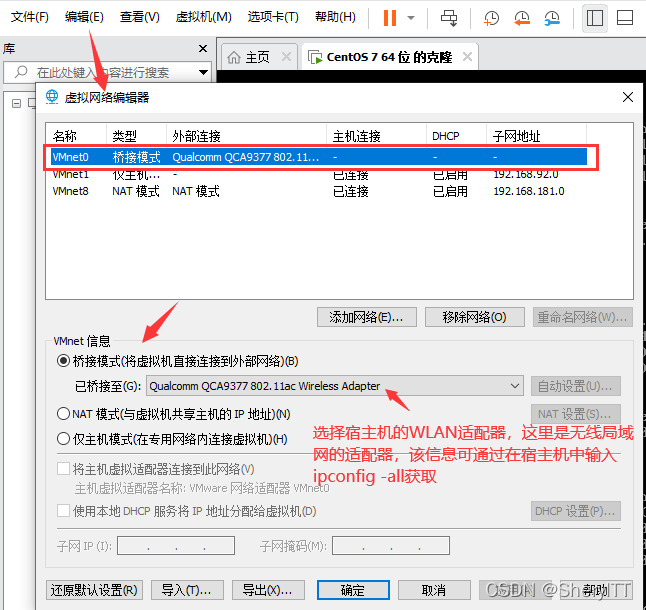This screenshot has width=646, height=610.
Task: Click the thumbnail bar layout icon
Action: [625, 18]
